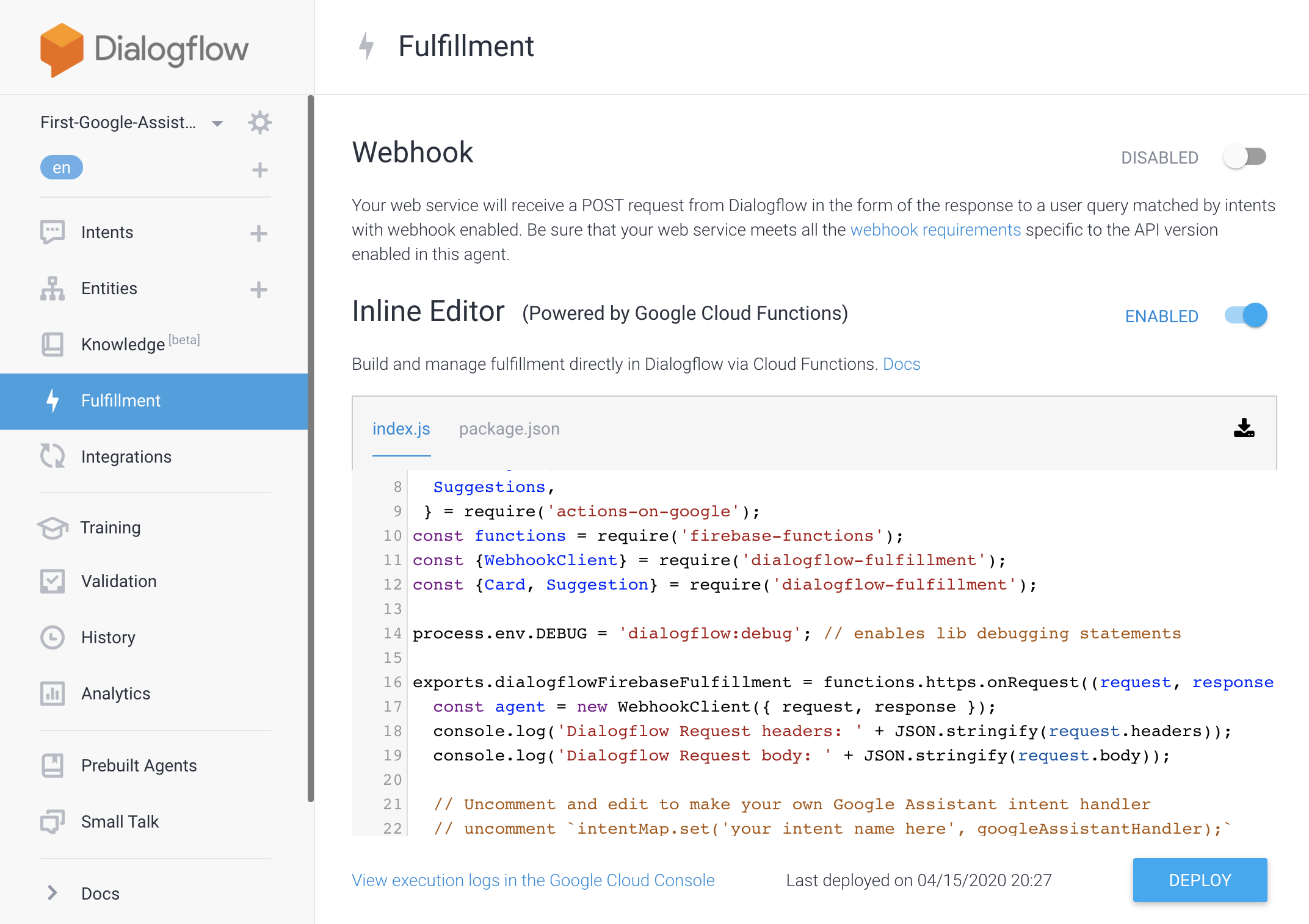This screenshot has width=1309, height=924.
Task: Download the code with download icon
Action: [x=1244, y=428]
